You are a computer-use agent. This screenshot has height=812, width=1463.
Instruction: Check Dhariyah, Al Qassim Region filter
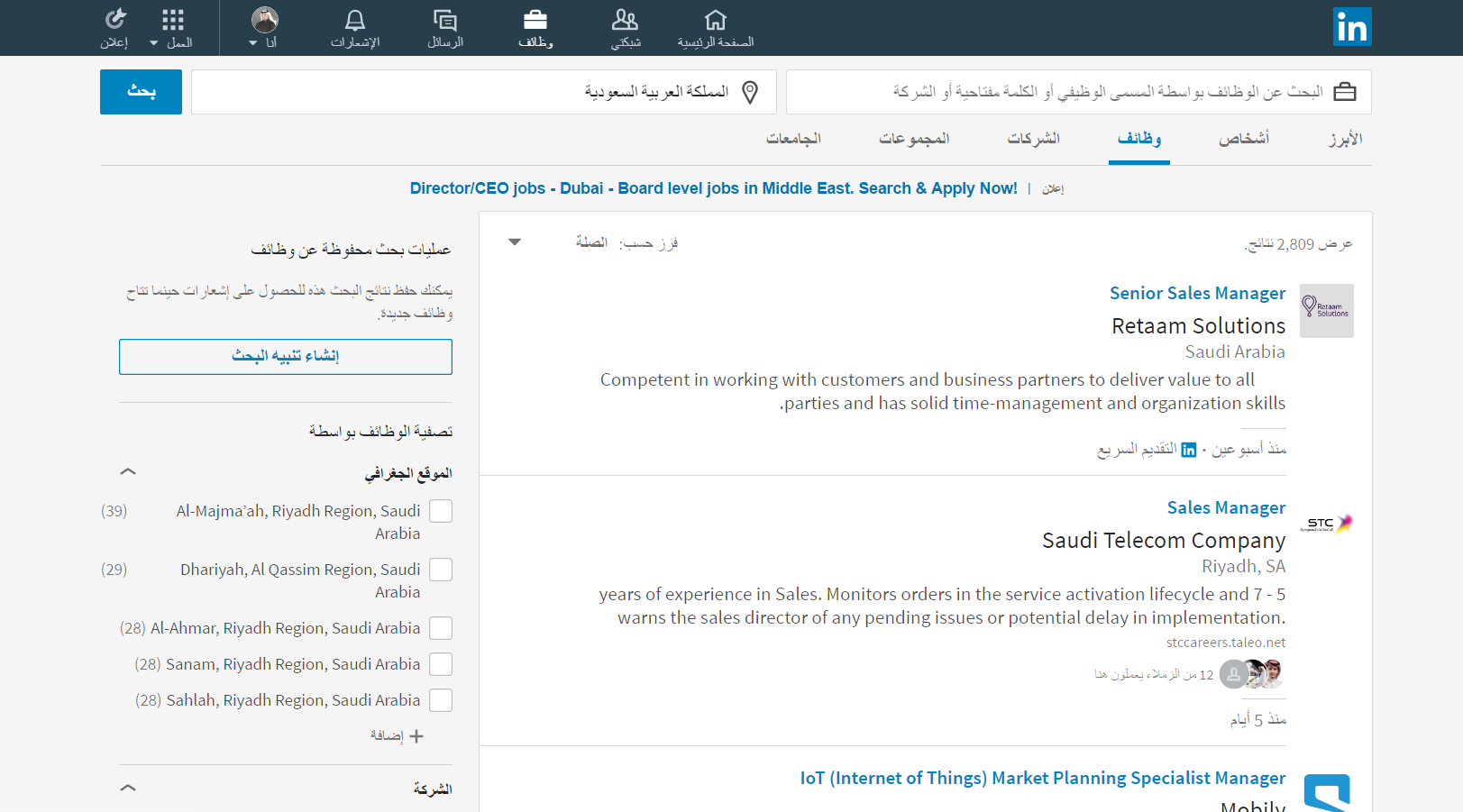[441, 570]
